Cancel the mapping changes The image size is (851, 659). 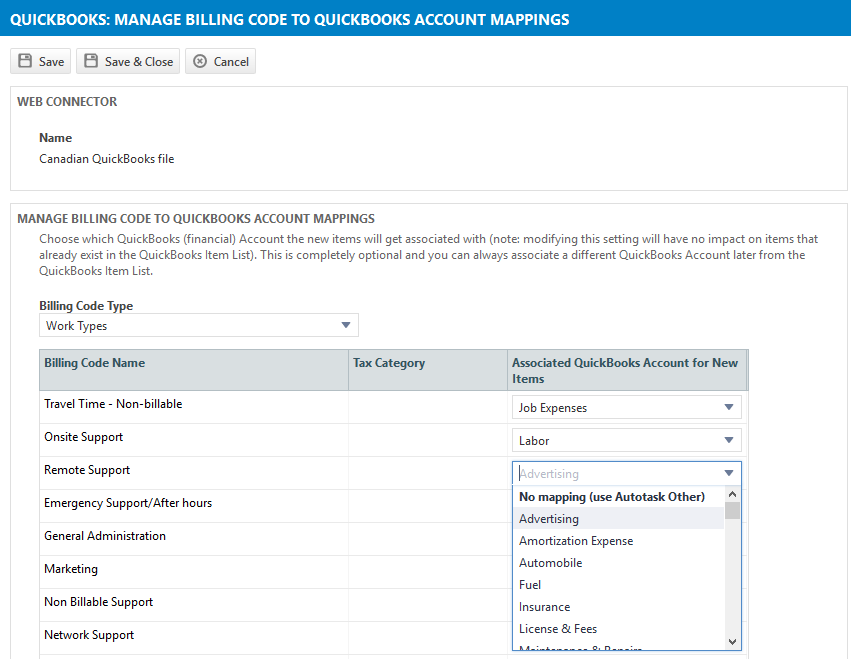click(x=220, y=61)
